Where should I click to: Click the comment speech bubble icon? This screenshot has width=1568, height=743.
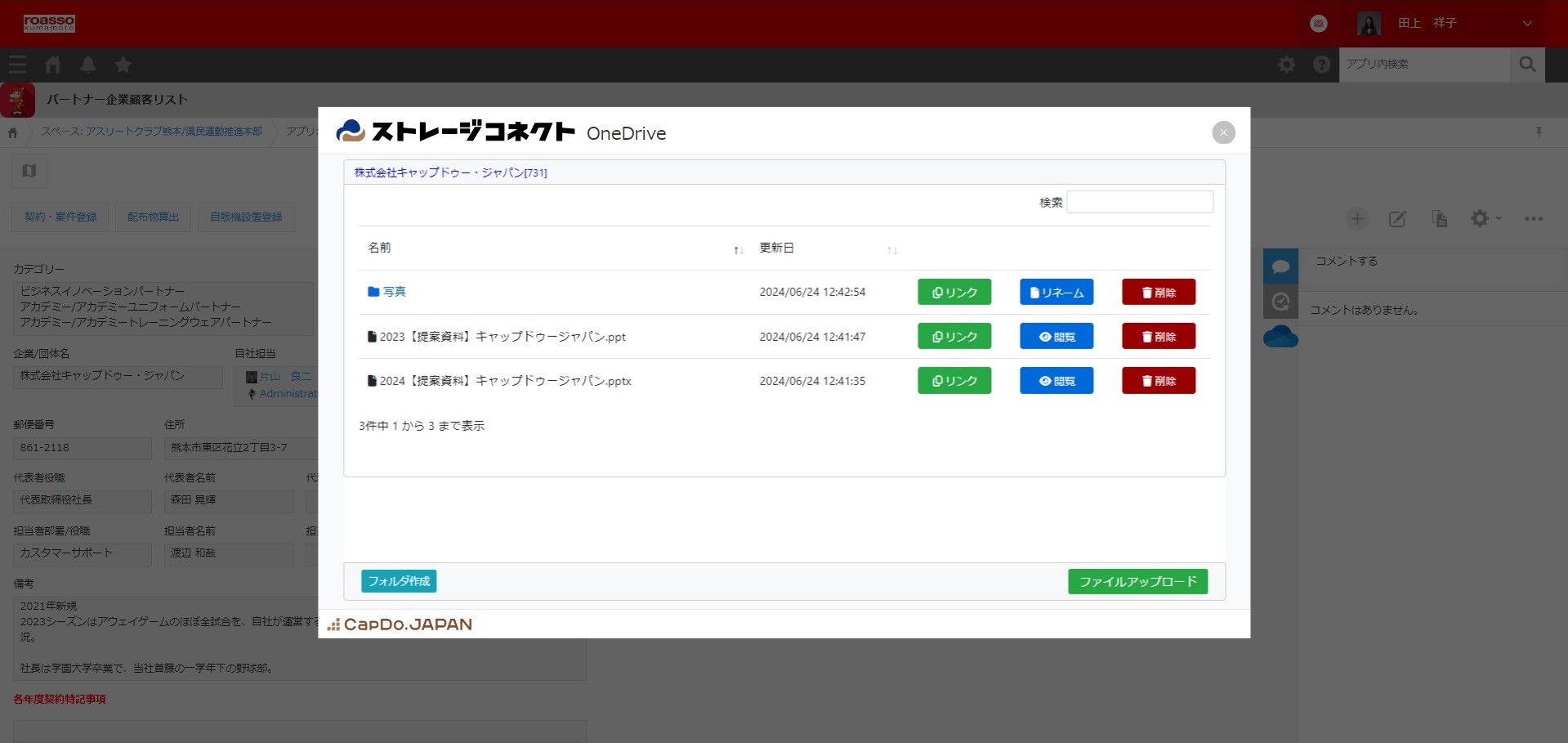[x=1280, y=266]
